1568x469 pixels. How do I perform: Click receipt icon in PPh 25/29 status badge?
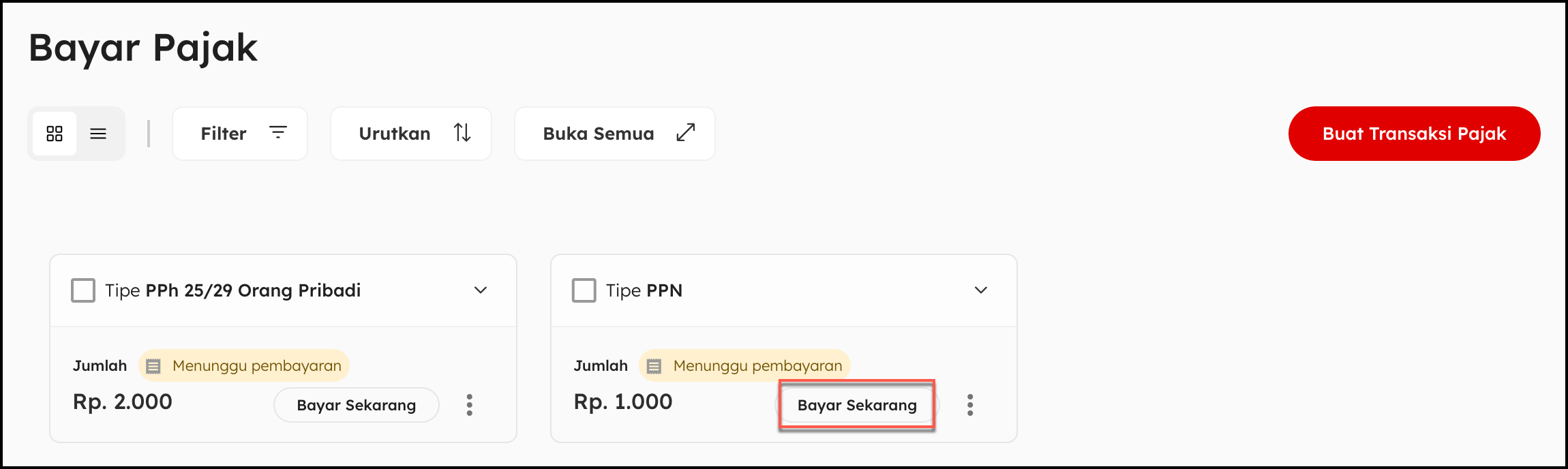click(153, 366)
